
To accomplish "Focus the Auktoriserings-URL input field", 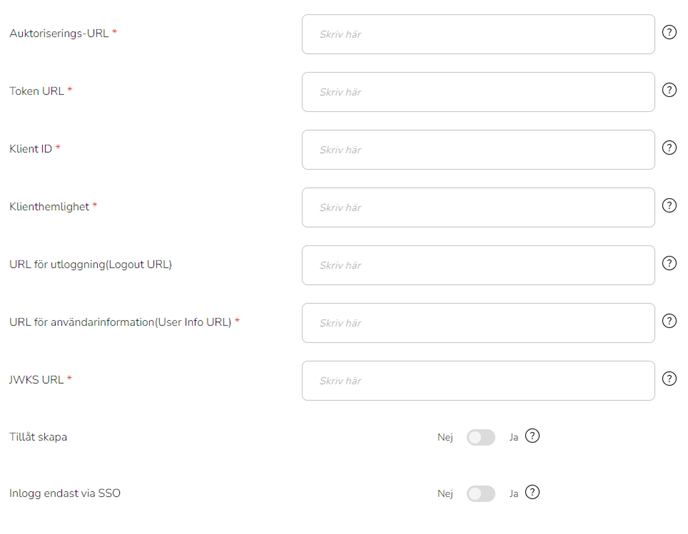I will click(x=478, y=34).
